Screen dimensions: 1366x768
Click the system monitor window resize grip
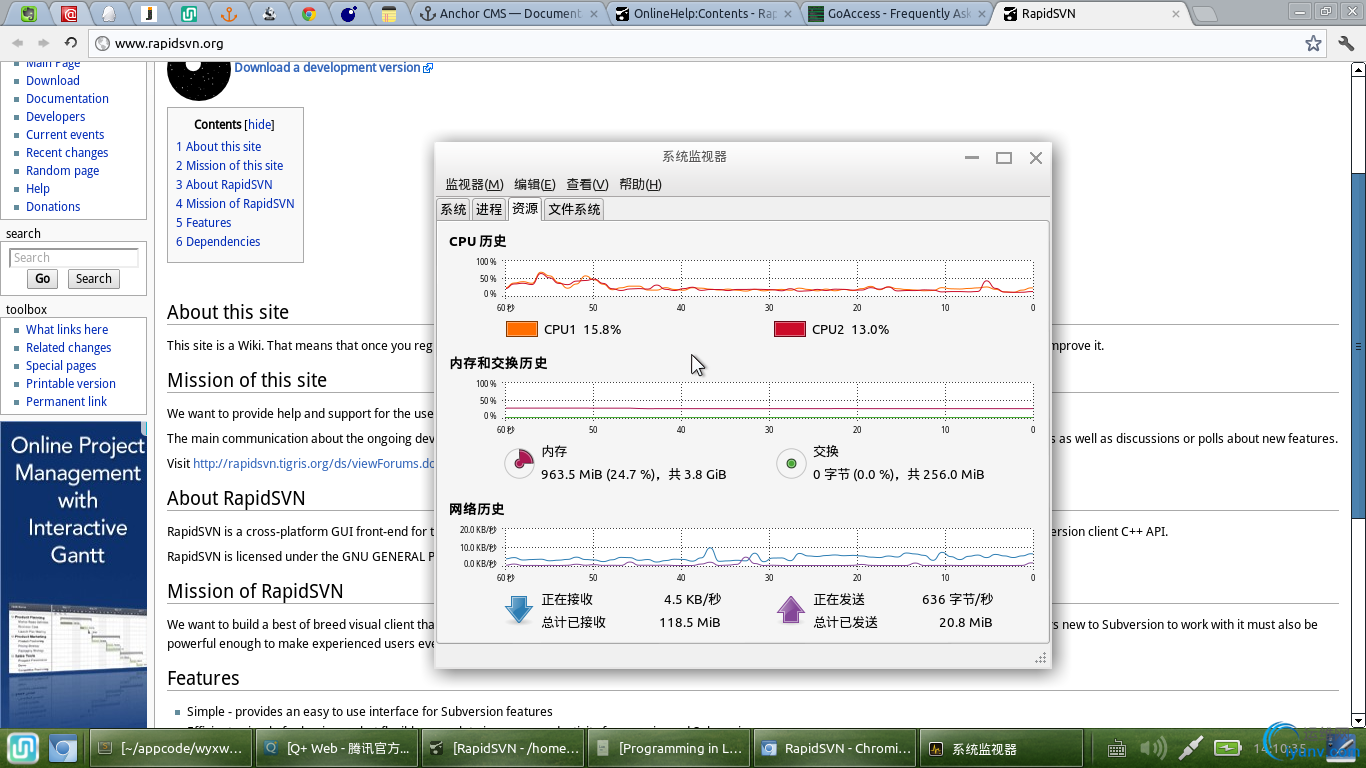(1041, 658)
